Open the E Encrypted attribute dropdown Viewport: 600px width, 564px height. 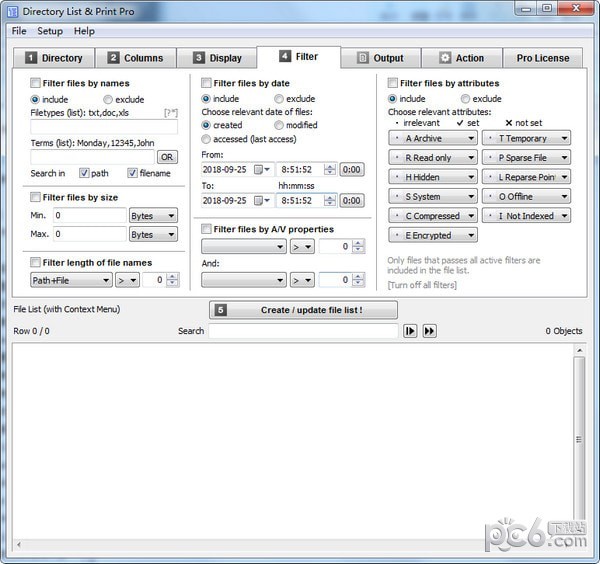[433, 235]
